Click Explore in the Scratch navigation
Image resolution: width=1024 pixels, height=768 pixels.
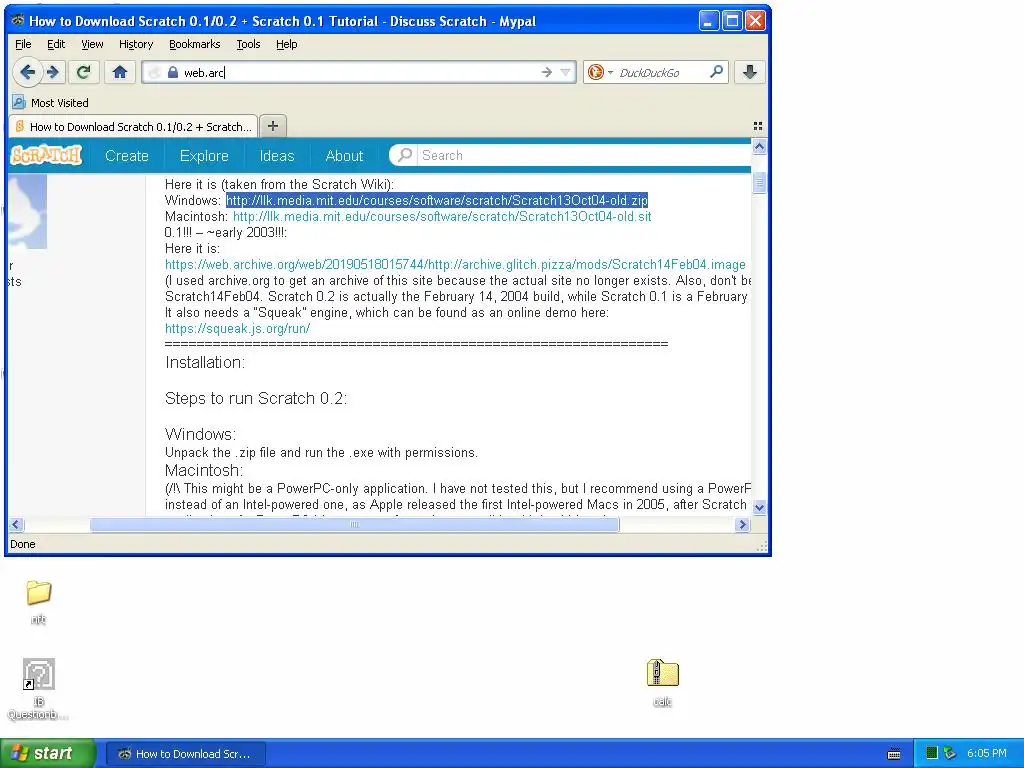coord(204,155)
